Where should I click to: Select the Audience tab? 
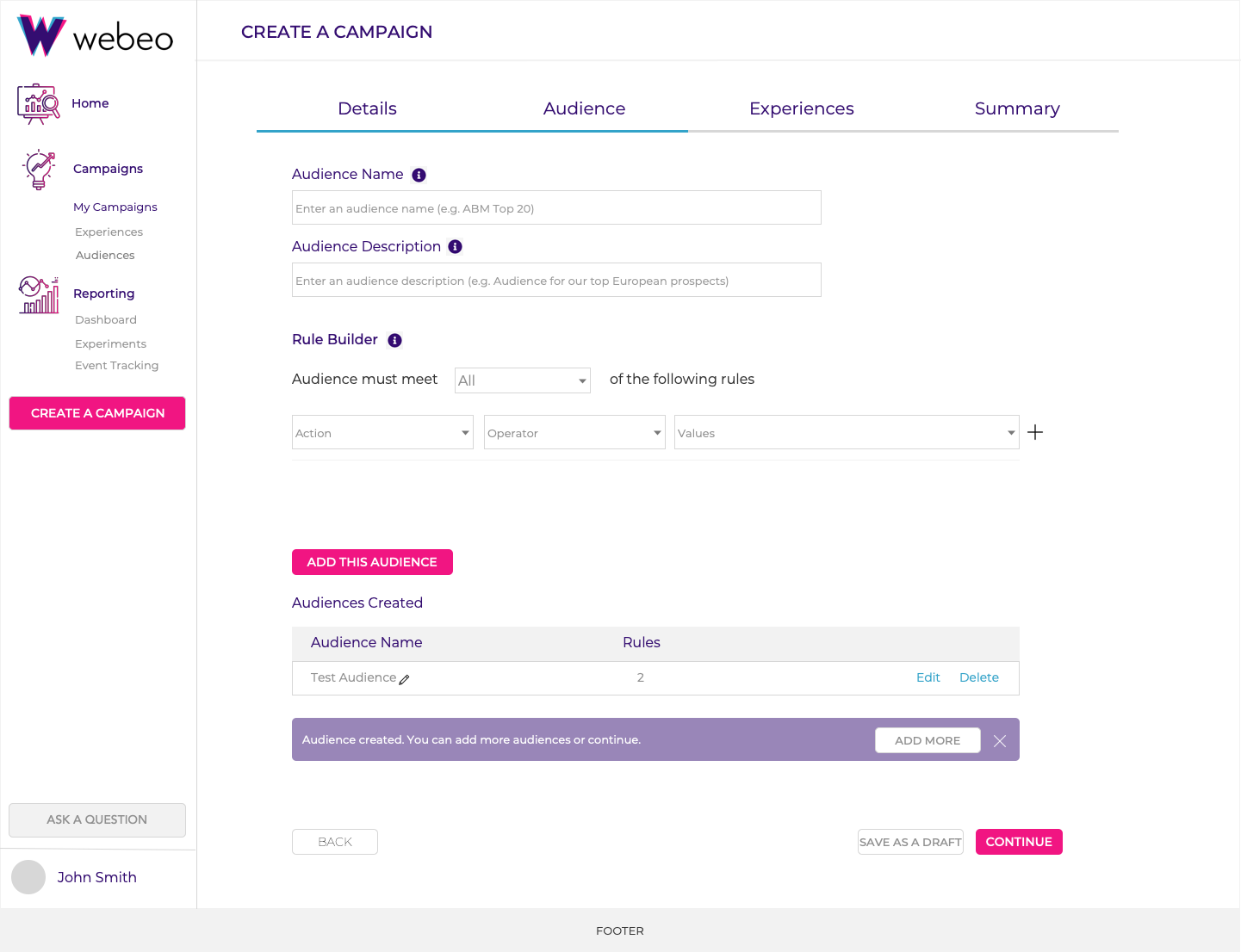click(585, 108)
